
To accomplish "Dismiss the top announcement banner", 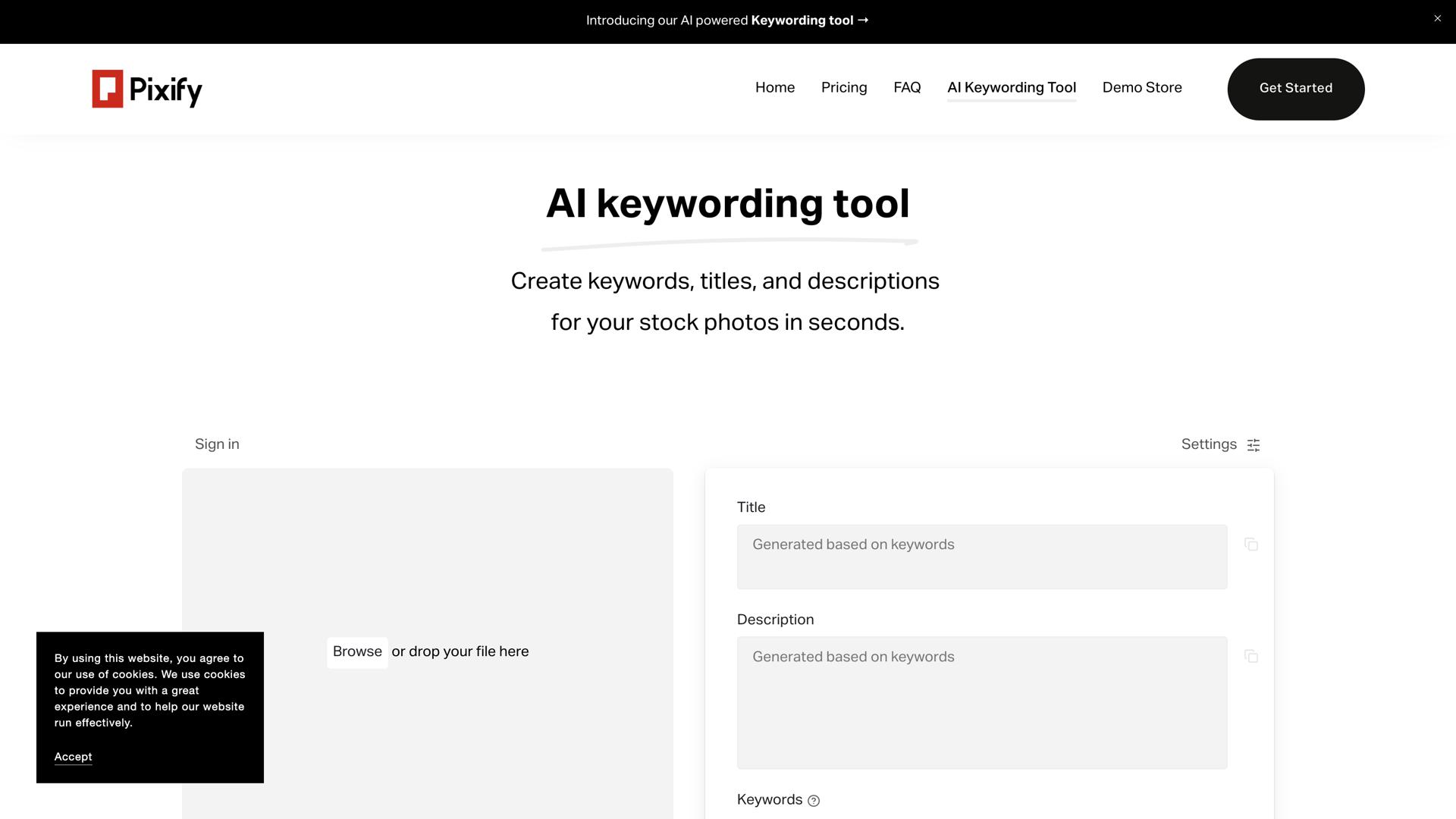I will click(1437, 18).
